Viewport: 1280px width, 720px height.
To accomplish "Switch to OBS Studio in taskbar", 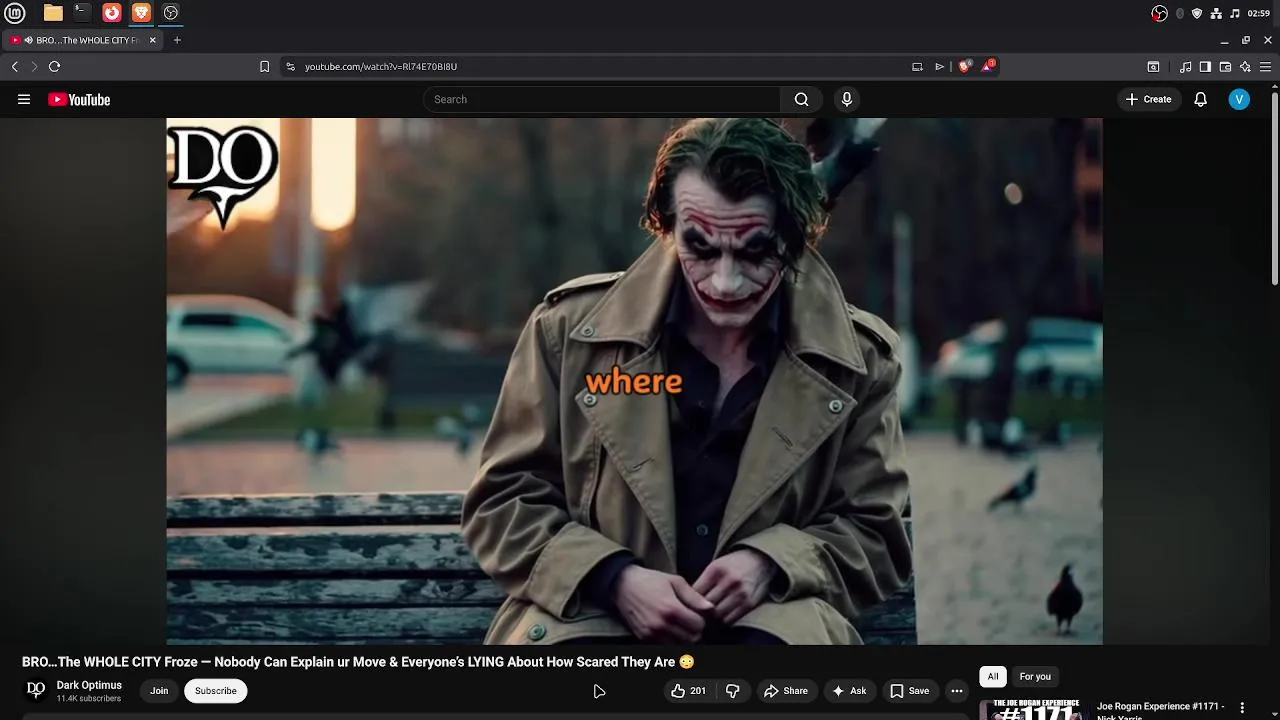I will (171, 13).
